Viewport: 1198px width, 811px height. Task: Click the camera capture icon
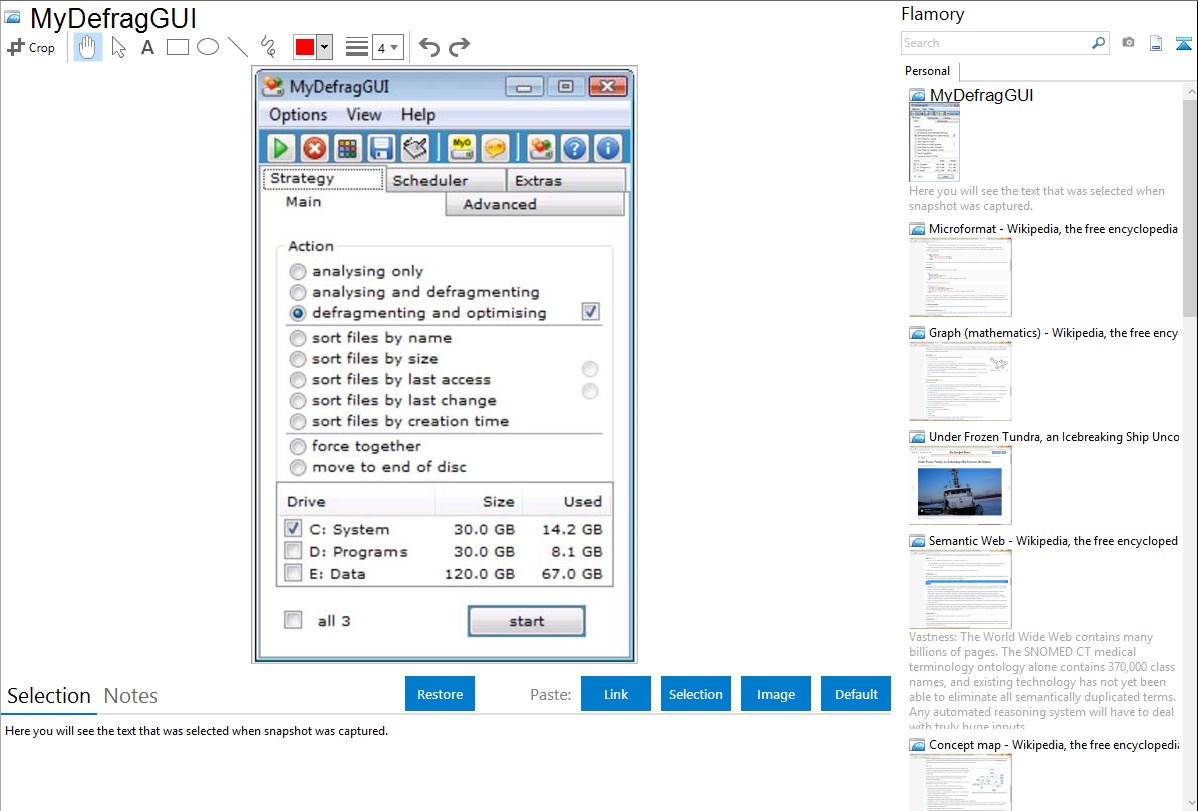tap(1128, 43)
